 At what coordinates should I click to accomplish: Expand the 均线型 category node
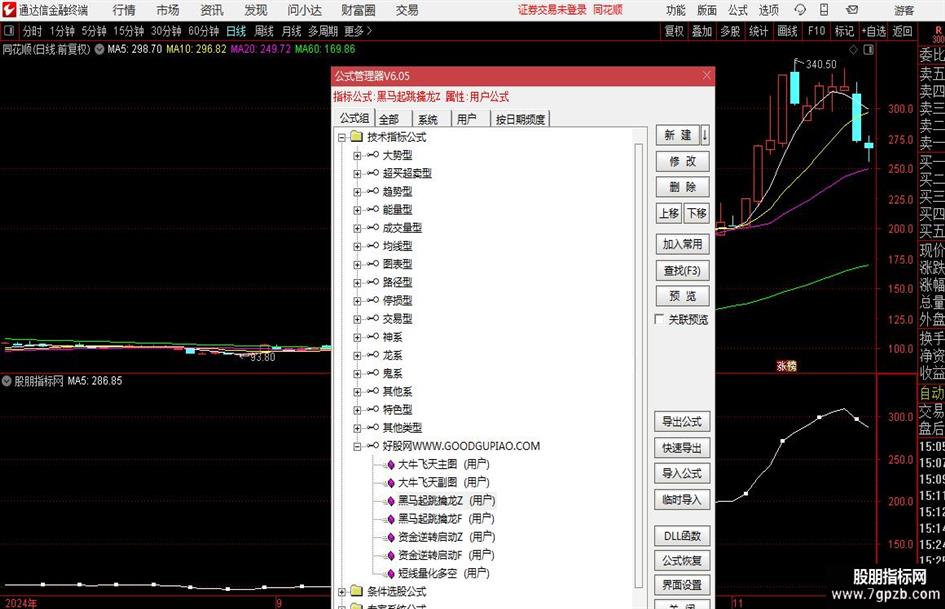(357, 246)
